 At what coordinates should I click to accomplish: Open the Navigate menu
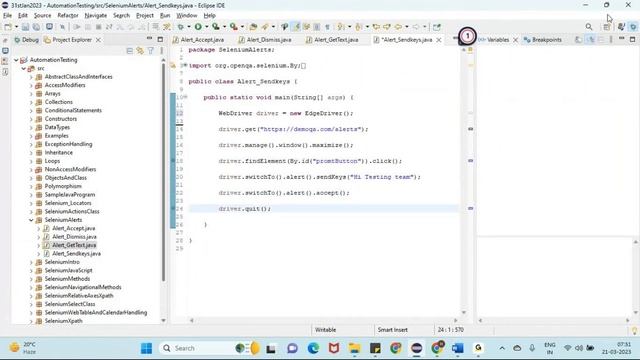[96, 16]
